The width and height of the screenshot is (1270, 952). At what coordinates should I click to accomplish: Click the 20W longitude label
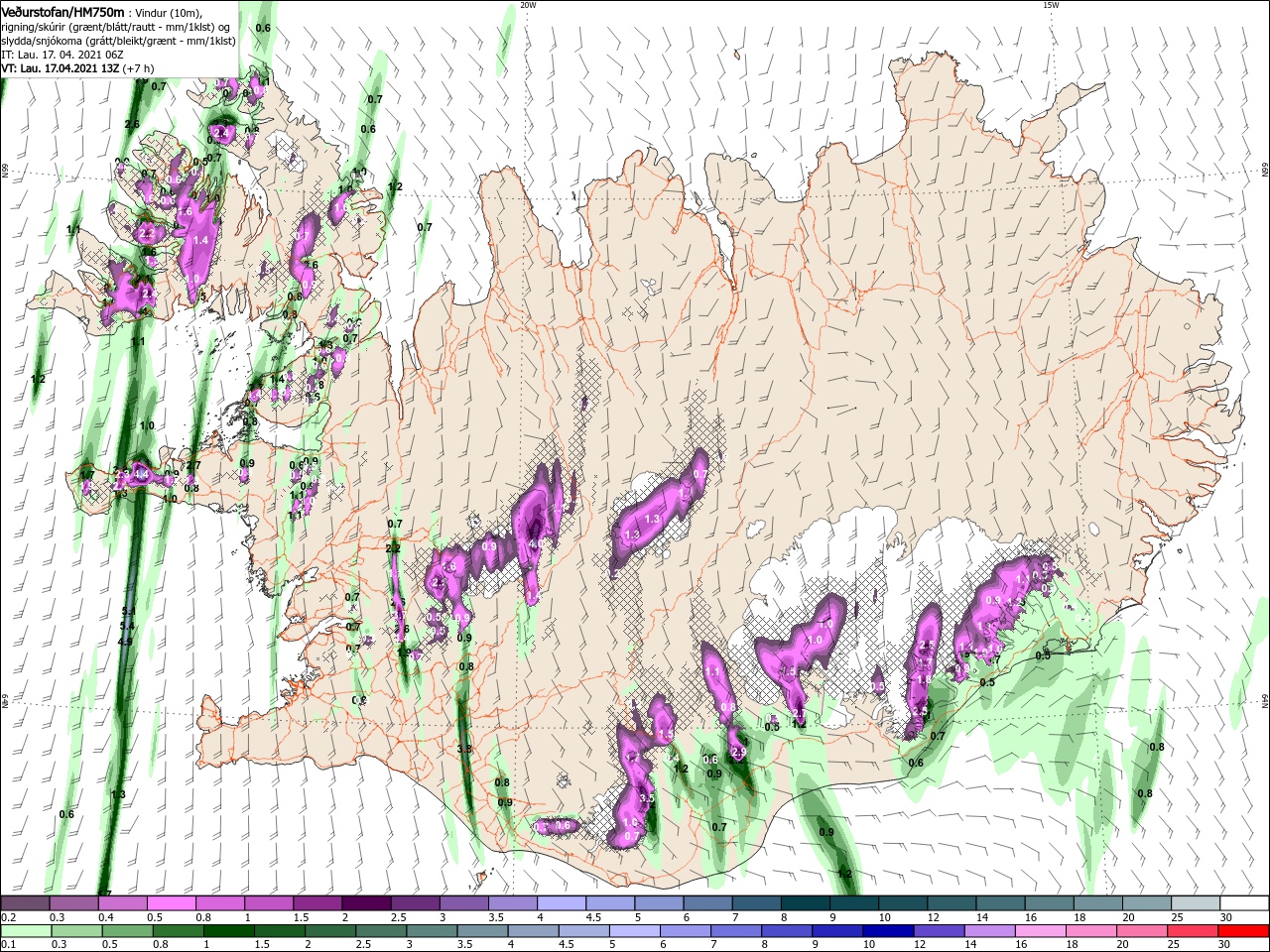[x=528, y=5]
